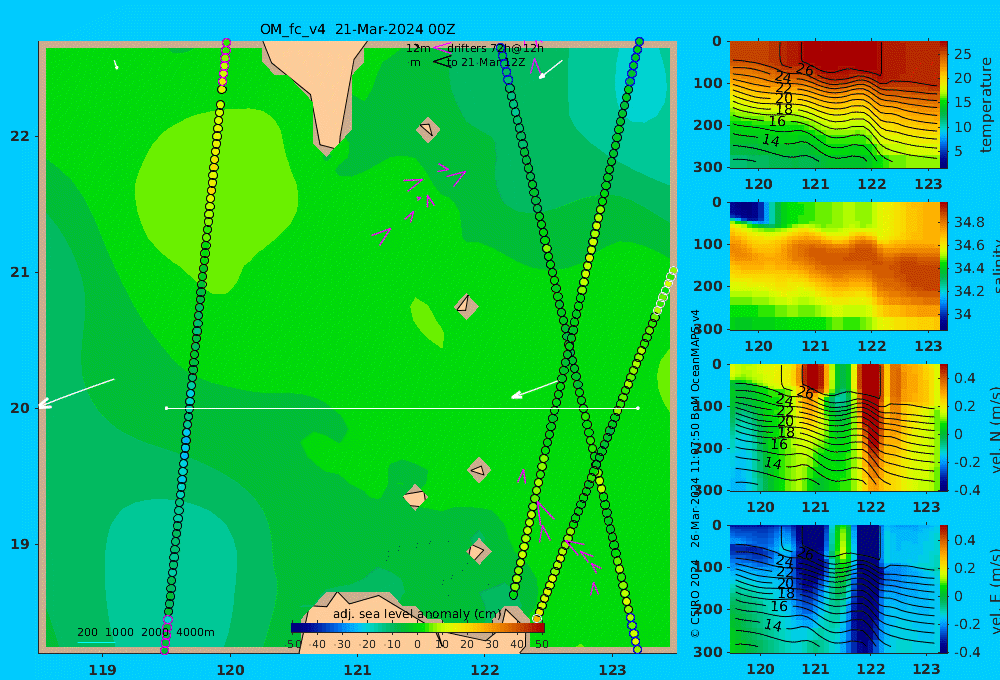Click latitude label 20 on the map axis
The width and height of the screenshot is (1000, 680).
click(x=20, y=408)
